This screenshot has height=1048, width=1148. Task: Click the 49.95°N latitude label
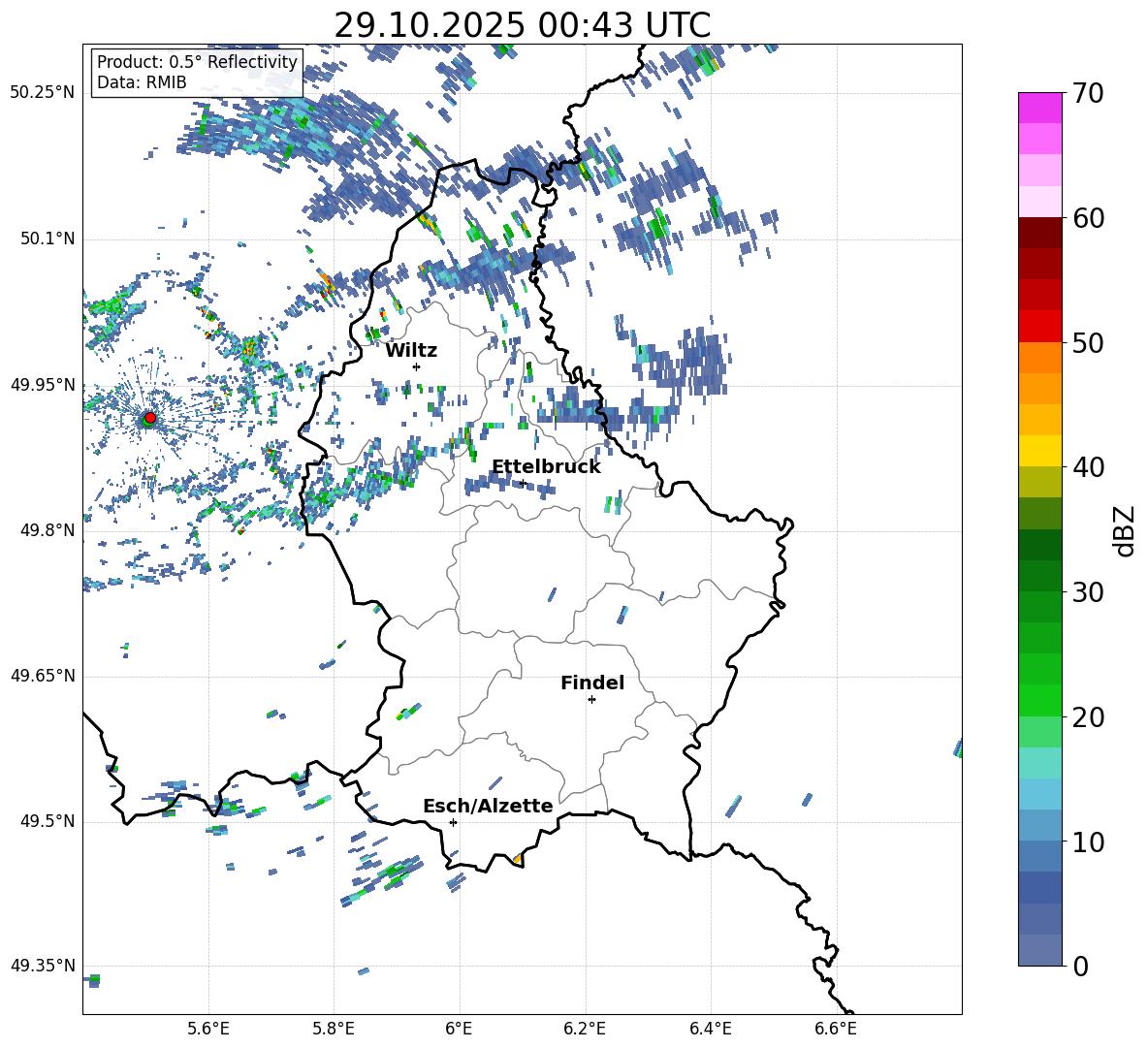(x=43, y=385)
